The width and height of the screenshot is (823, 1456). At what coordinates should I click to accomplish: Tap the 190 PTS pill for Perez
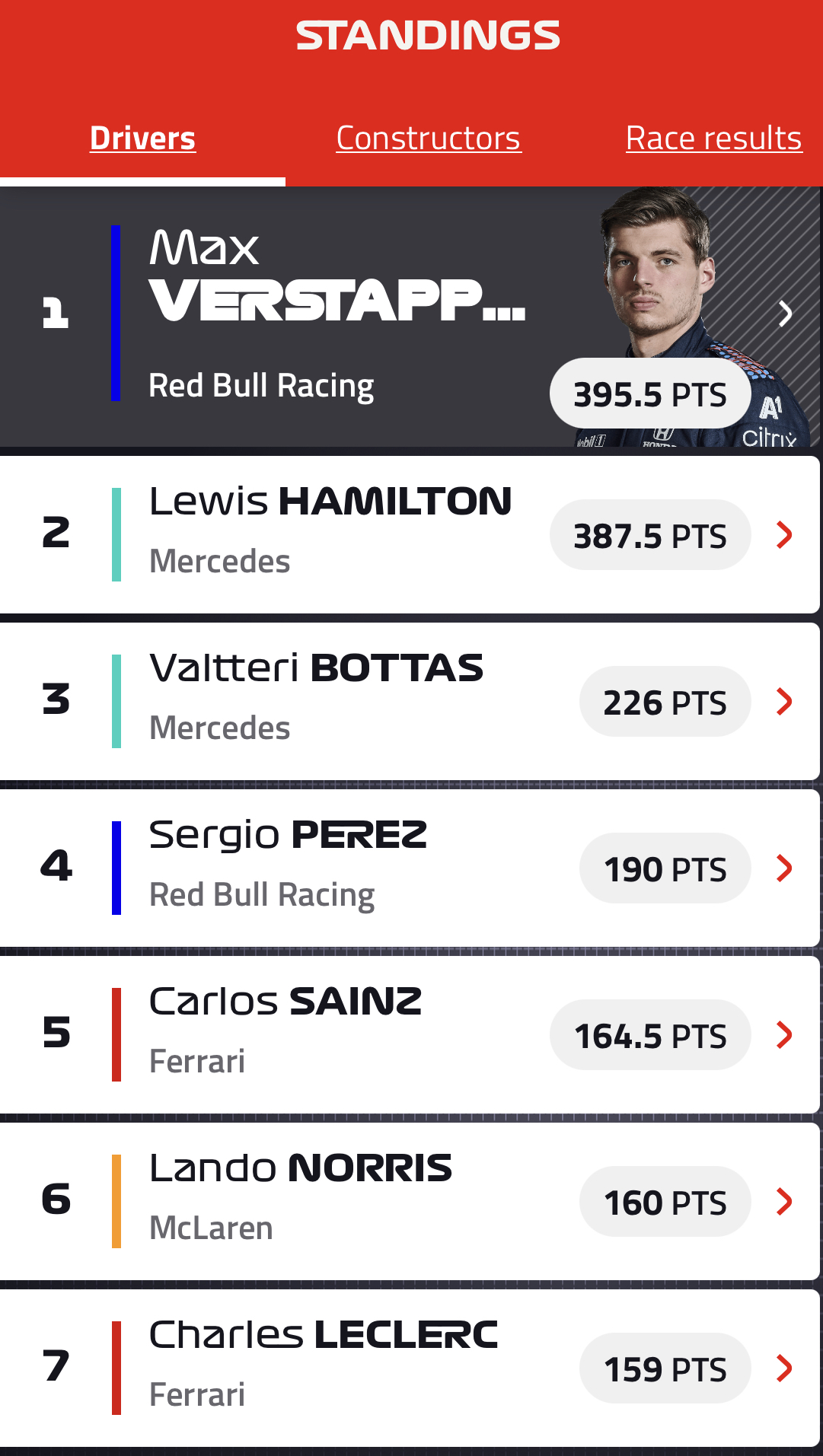(665, 868)
